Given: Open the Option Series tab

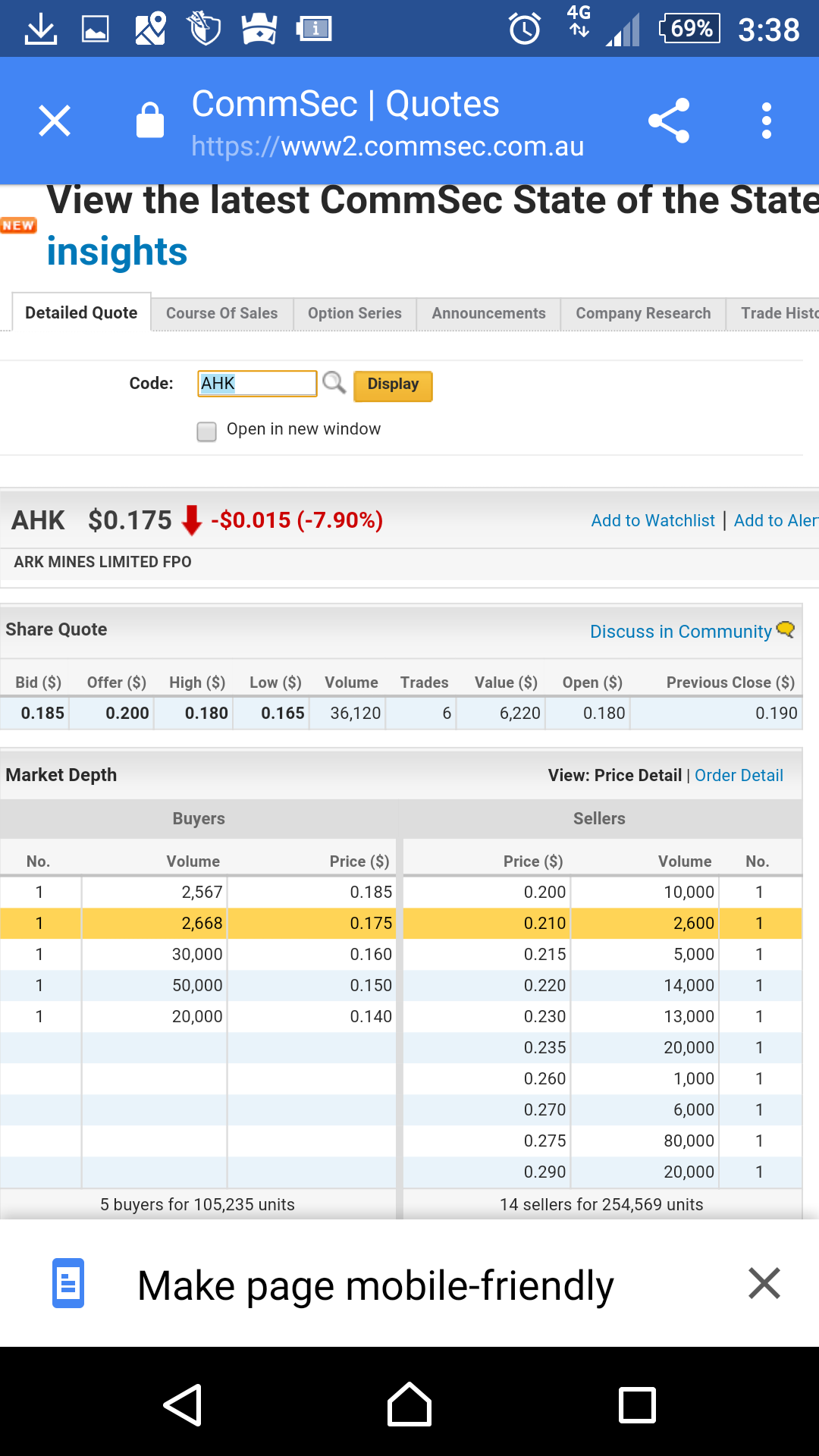Looking at the screenshot, I should click(x=355, y=313).
